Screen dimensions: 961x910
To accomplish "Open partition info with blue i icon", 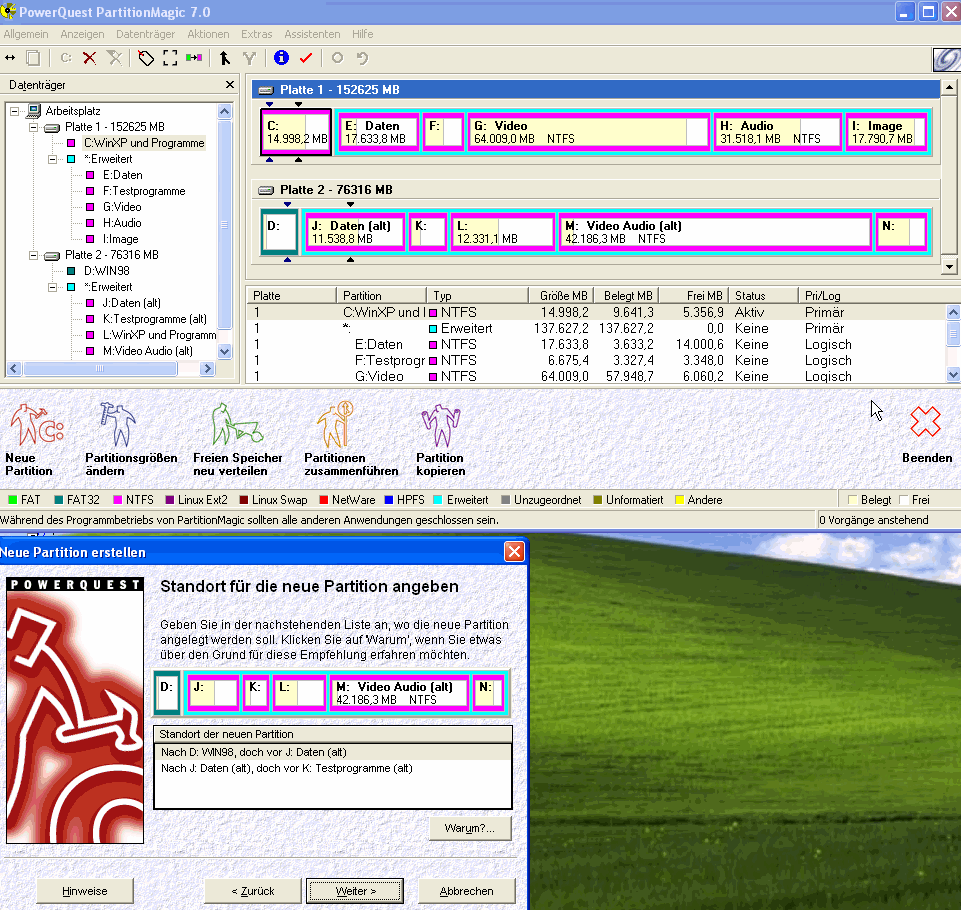I will (281, 58).
